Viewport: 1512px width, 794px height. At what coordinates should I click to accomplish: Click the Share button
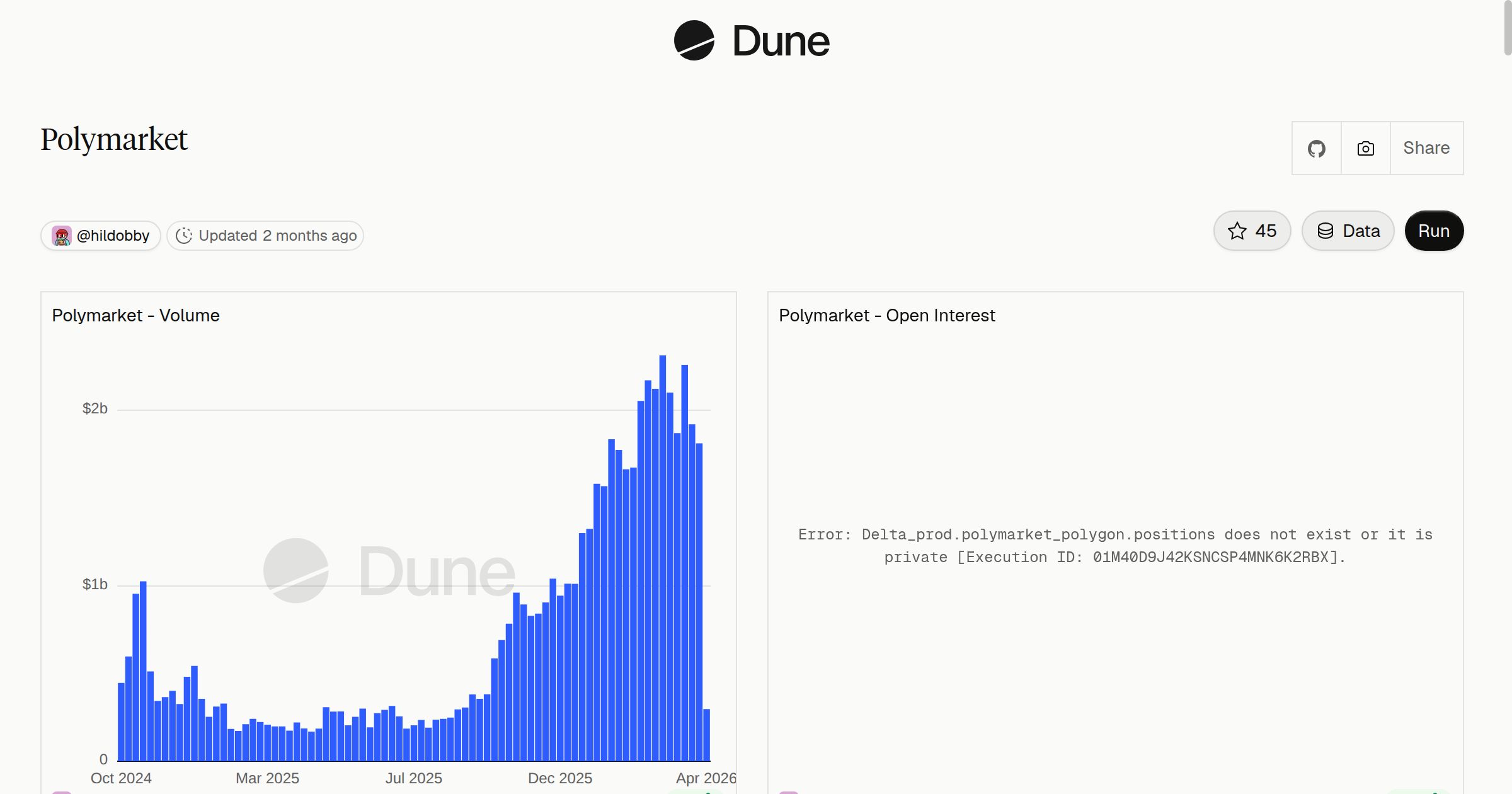1426,148
